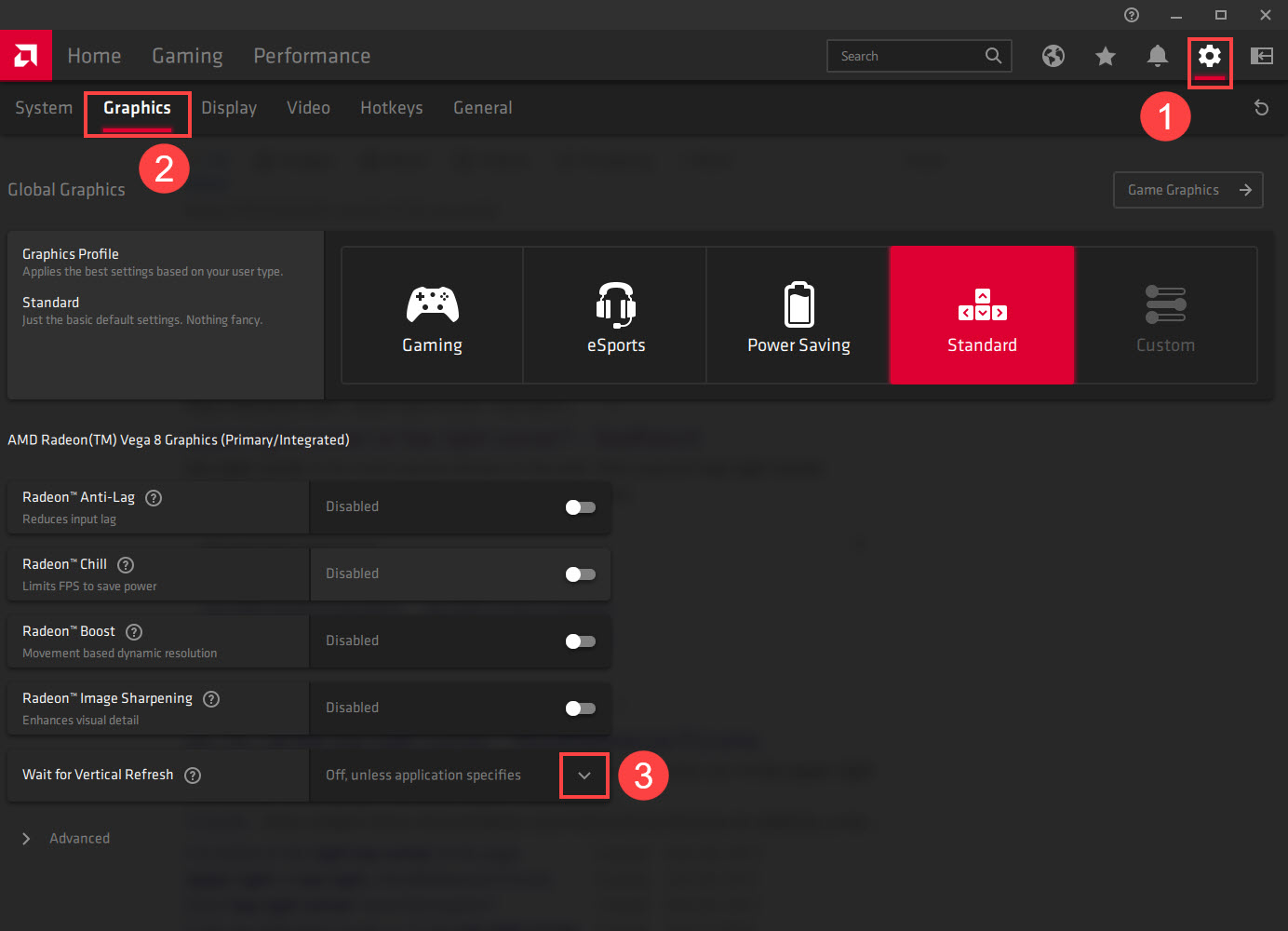
Task: Switch to the General sub-tab
Action: 483,108
